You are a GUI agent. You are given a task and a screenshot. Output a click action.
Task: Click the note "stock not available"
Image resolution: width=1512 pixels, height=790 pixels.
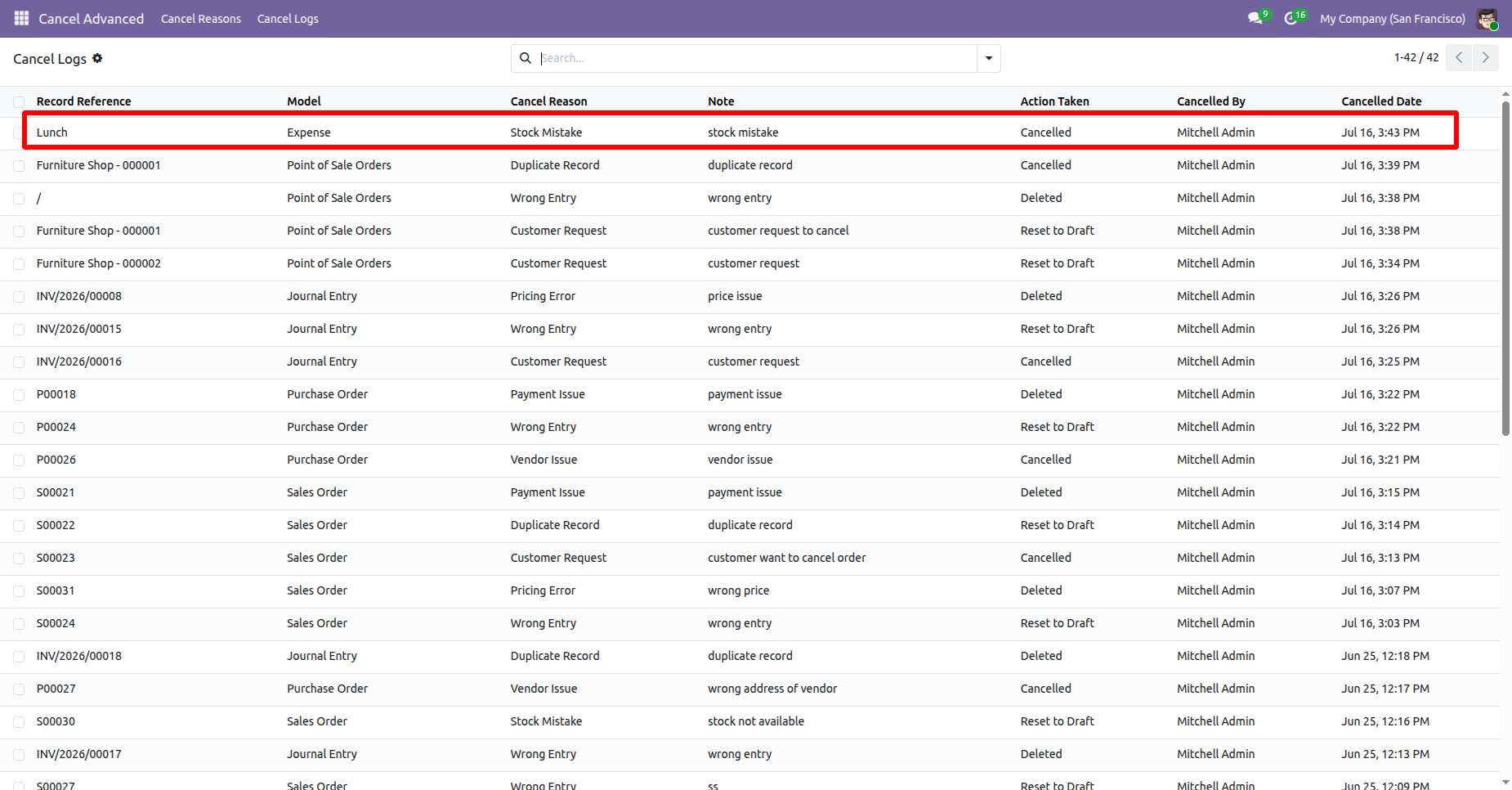(756, 721)
